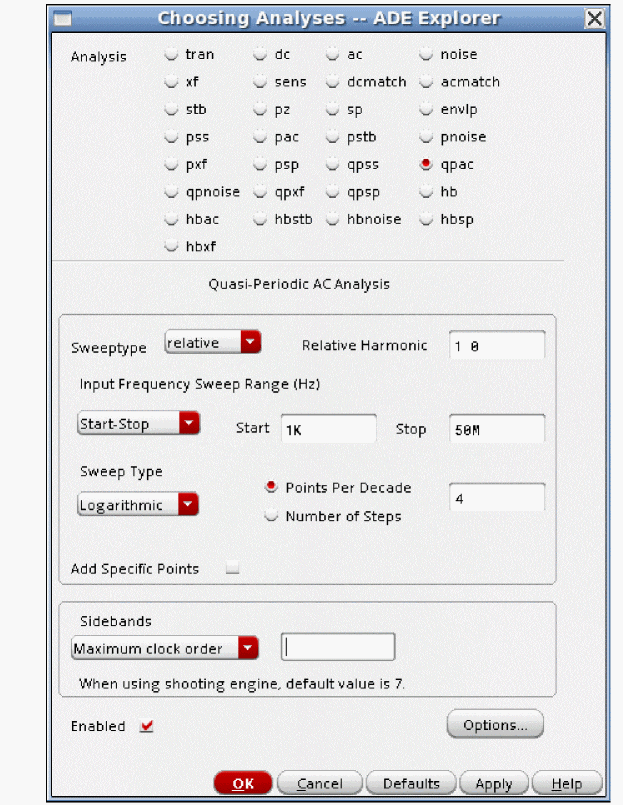Viewport: 623px width, 805px height.
Task: Choose the hbac analysis option
Action: (171, 219)
